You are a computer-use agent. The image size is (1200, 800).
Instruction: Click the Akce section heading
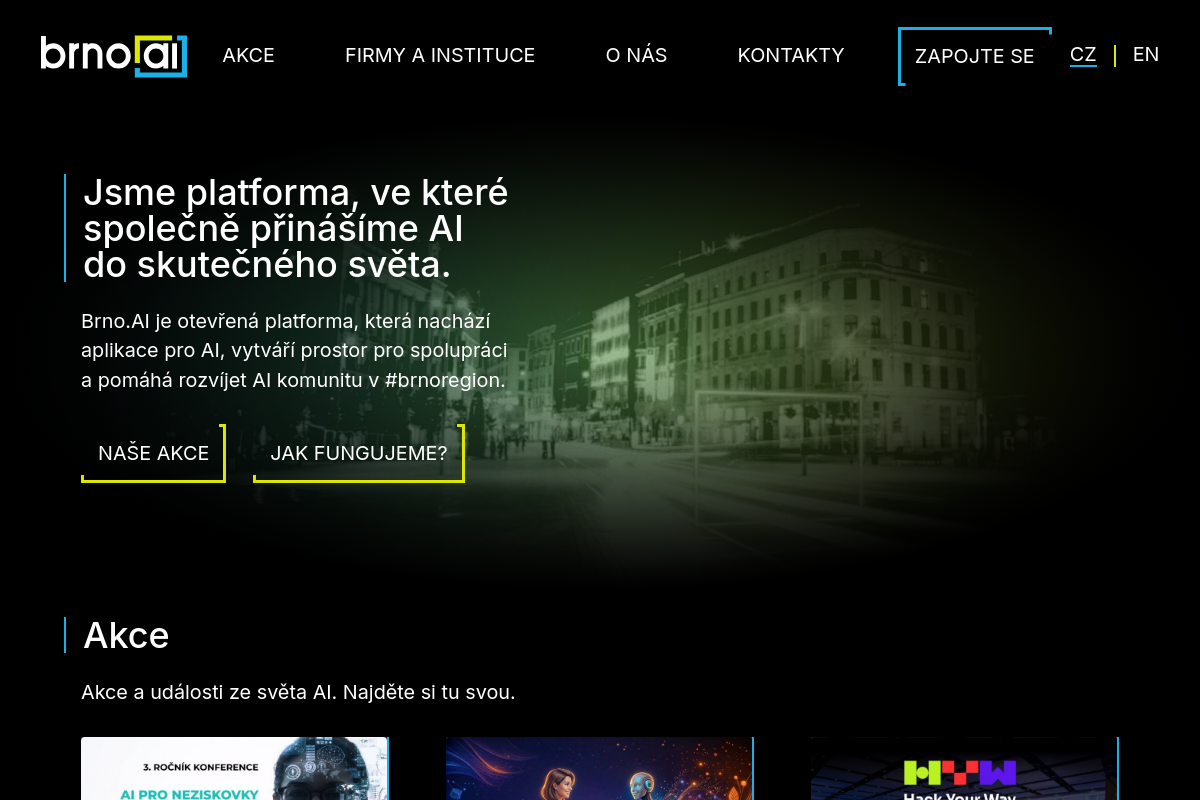coord(126,635)
